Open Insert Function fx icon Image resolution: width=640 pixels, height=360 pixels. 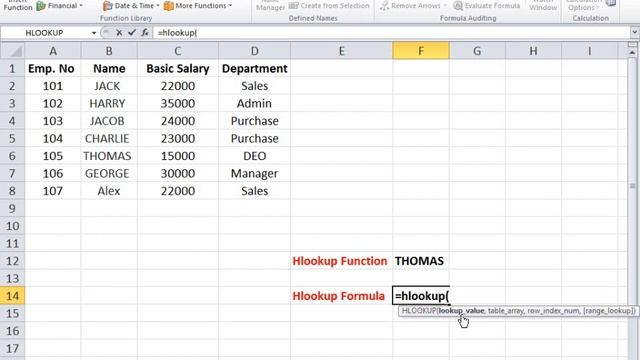pos(144,33)
